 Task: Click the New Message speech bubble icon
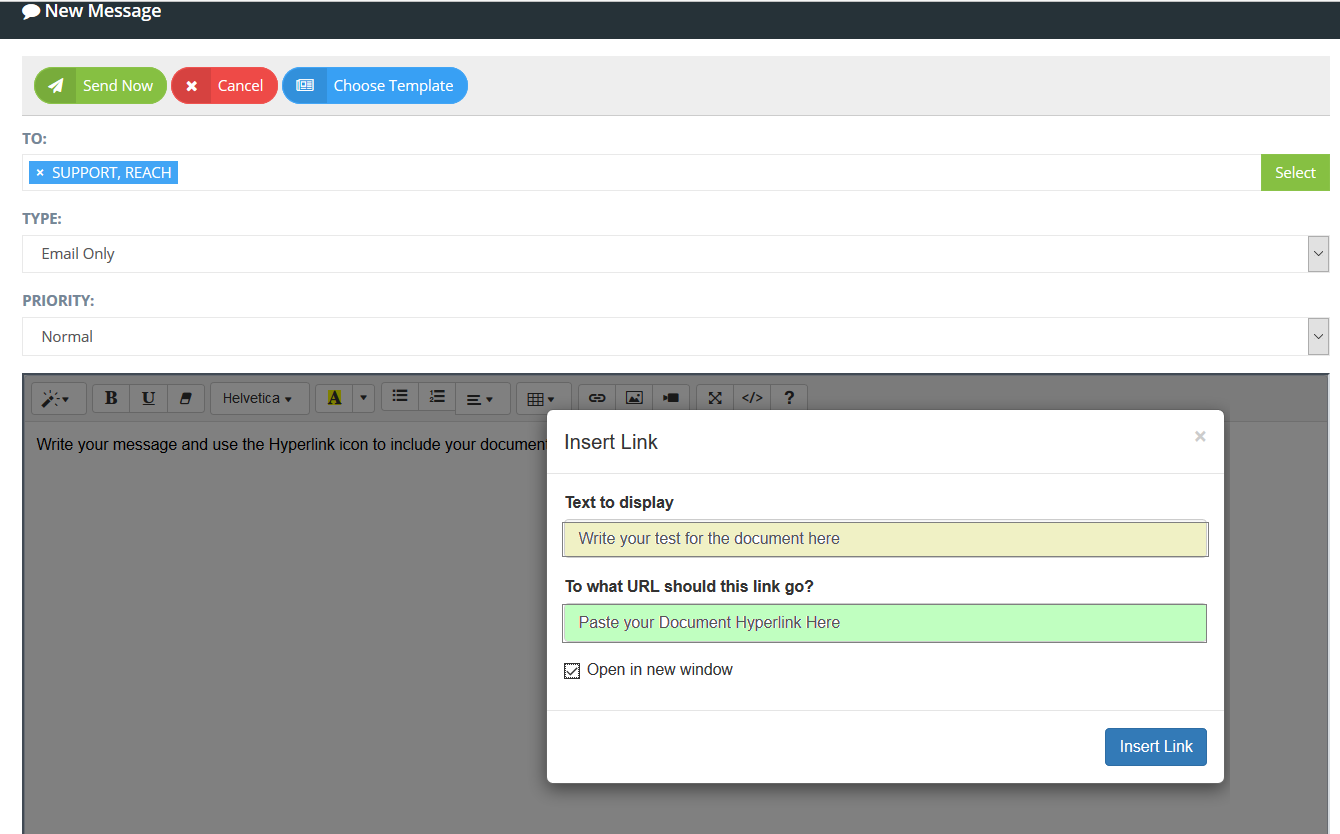click(31, 12)
